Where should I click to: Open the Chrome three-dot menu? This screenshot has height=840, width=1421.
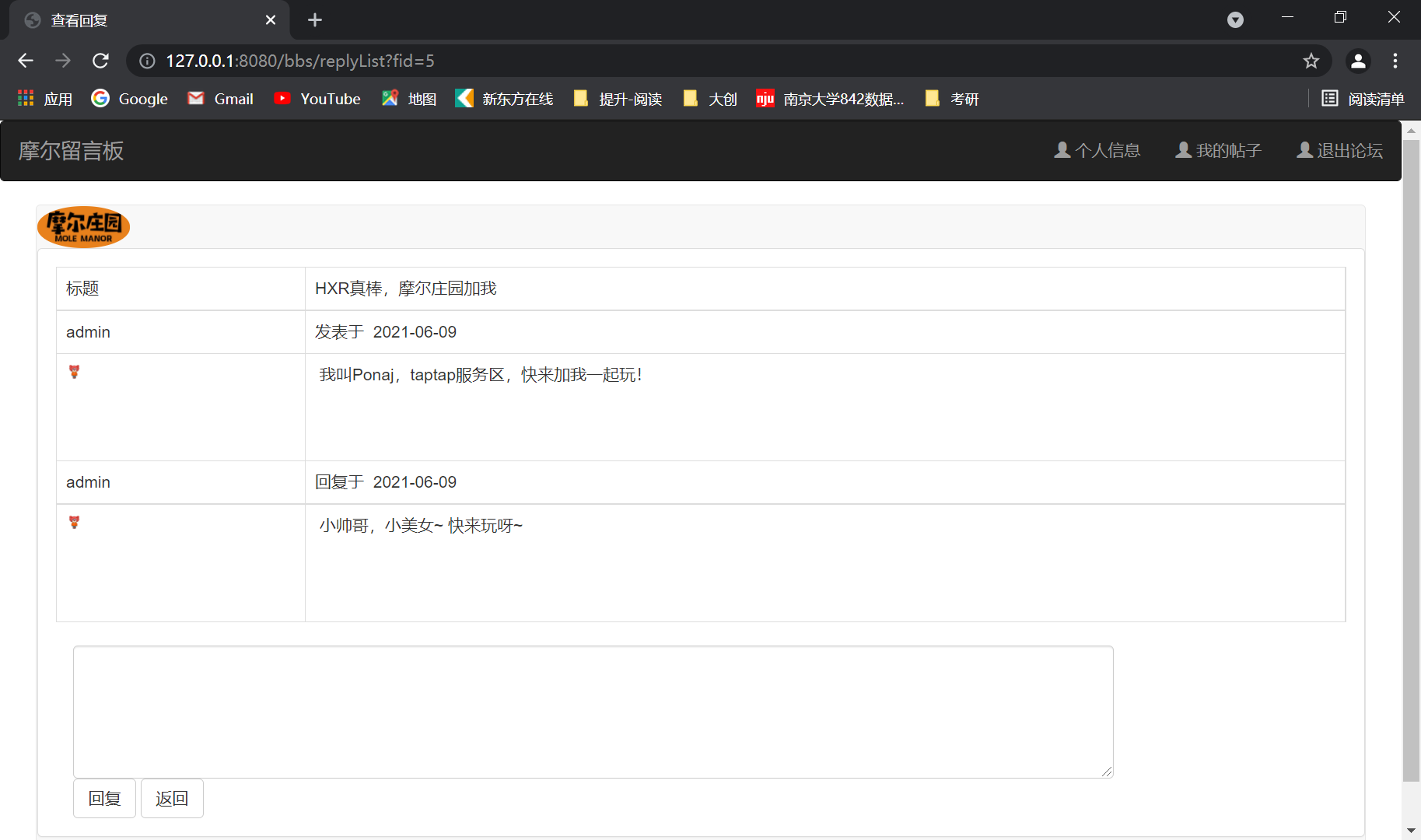click(1395, 61)
